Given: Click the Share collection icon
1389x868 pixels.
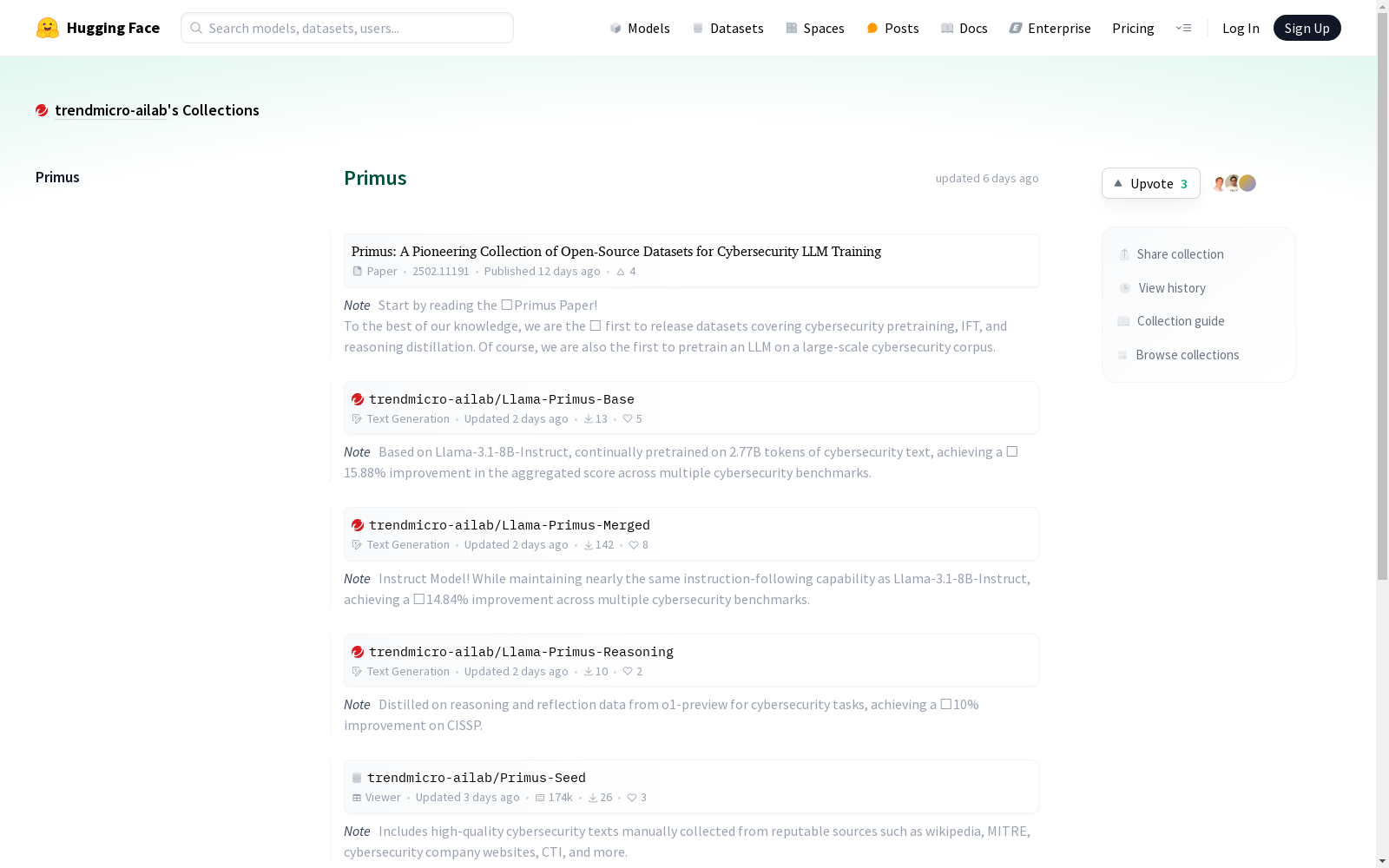Looking at the screenshot, I should [x=1124, y=254].
